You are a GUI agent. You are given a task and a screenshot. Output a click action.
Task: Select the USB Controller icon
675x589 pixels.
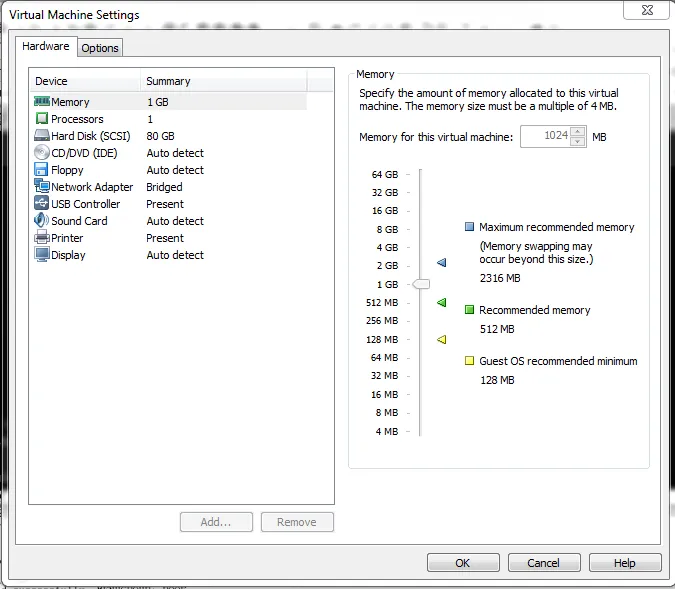[41, 203]
